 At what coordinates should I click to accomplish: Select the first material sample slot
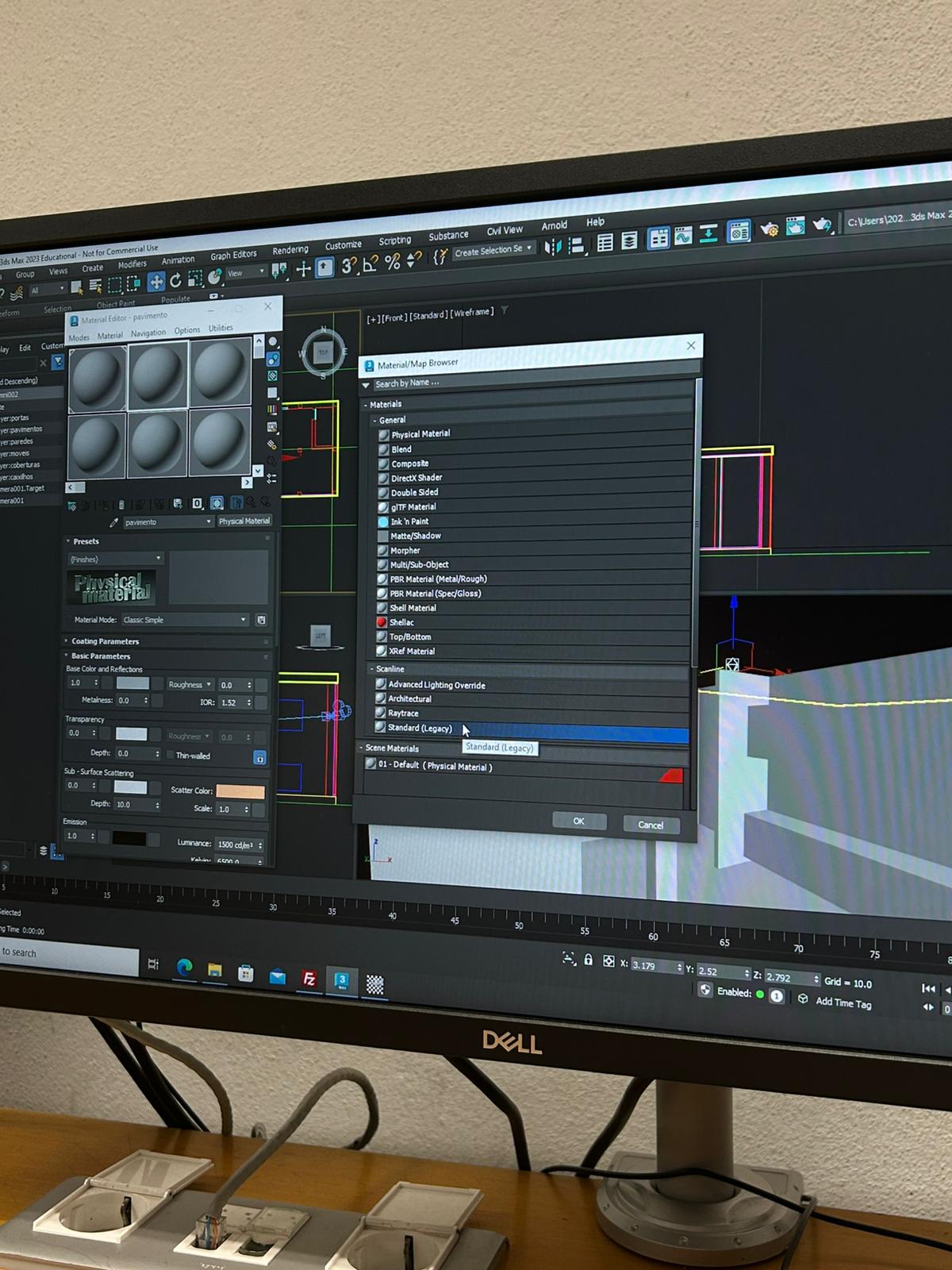[98, 379]
